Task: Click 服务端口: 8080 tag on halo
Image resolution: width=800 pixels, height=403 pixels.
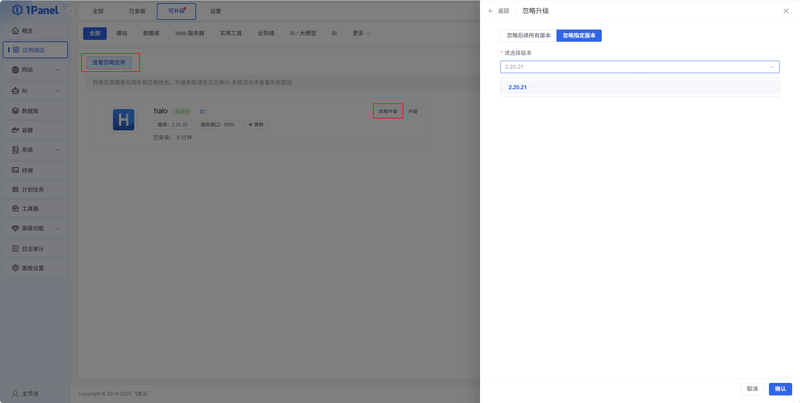Action: 218,124
